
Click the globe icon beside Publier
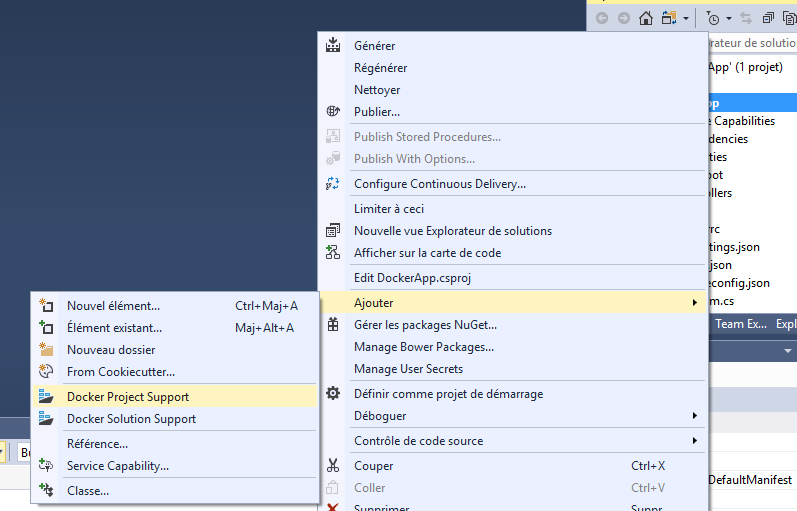(333, 112)
